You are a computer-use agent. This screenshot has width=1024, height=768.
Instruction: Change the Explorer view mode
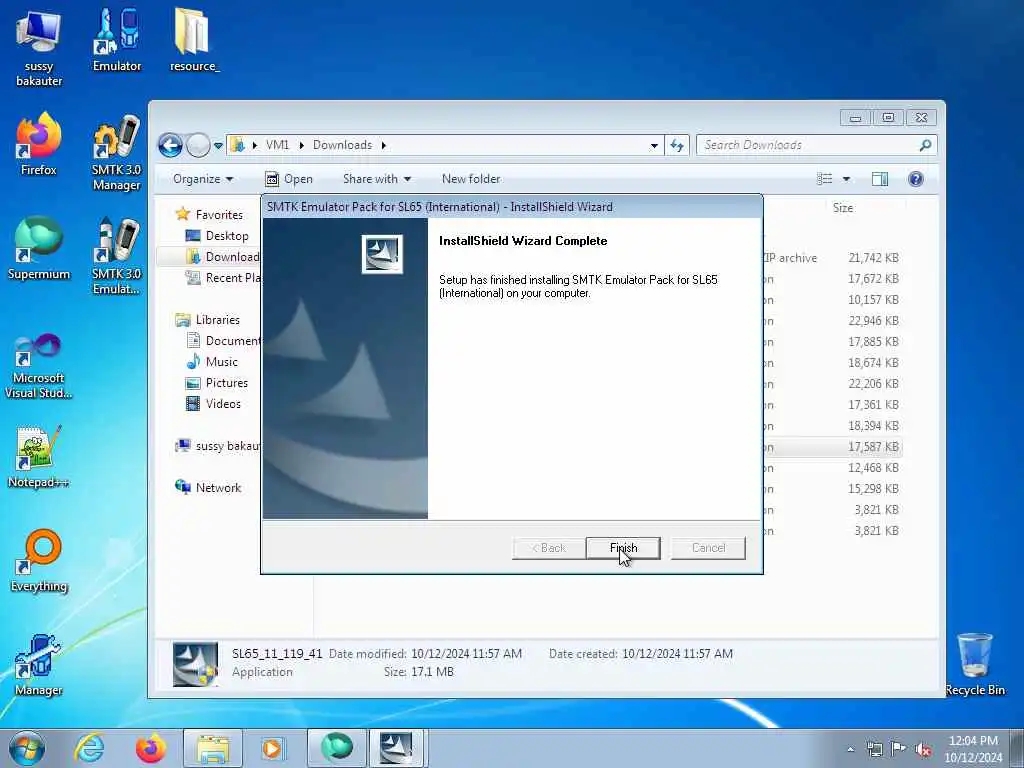[x=825, y=179]
